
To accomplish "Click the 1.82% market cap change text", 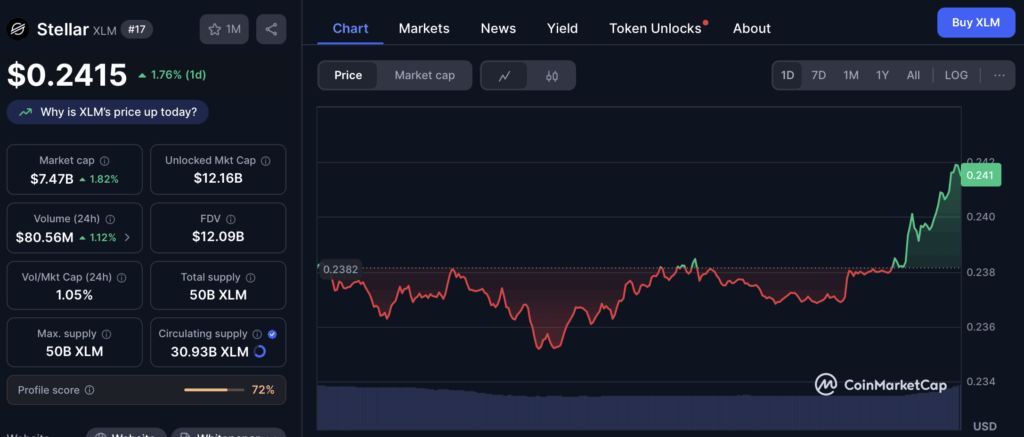I will point(103,179).
